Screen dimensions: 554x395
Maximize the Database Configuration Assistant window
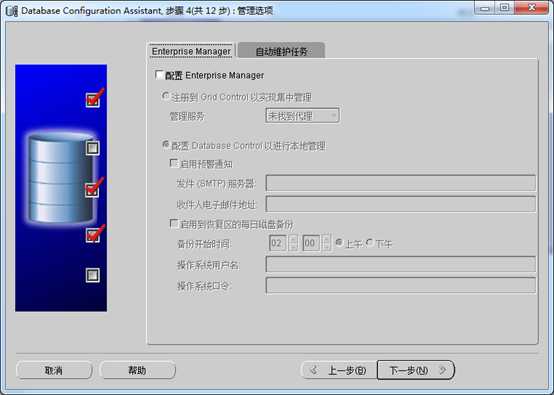coord(505,8)
